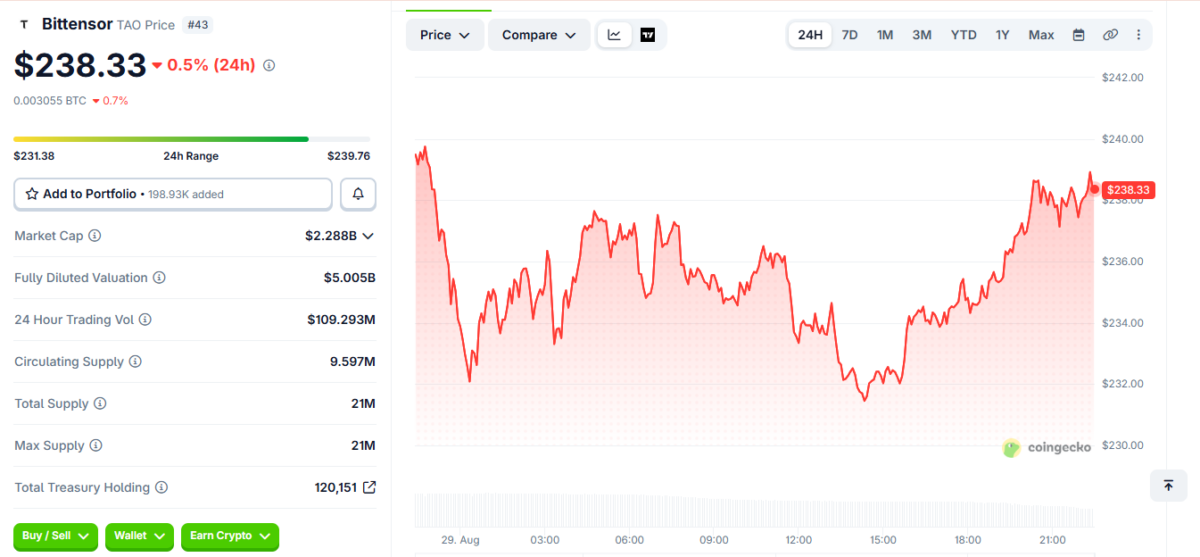Enable price alerts with the bell icon
Viewport: 1200px width, 557px height.
point(358,194)
